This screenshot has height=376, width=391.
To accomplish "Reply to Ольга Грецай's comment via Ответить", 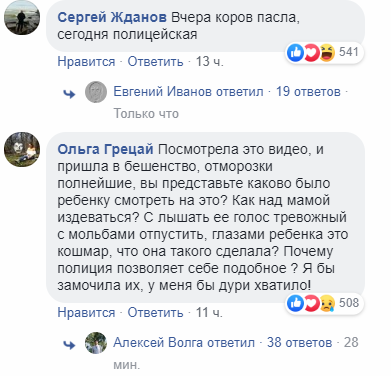I will (x=155, y=313).
